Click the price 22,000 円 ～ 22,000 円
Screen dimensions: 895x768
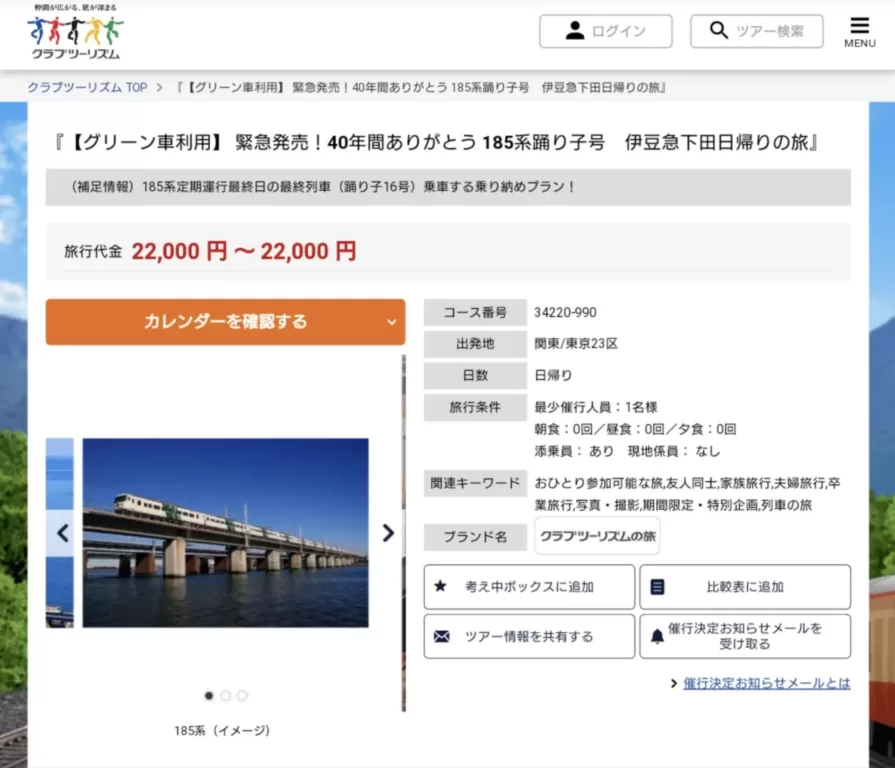[244, 251]
